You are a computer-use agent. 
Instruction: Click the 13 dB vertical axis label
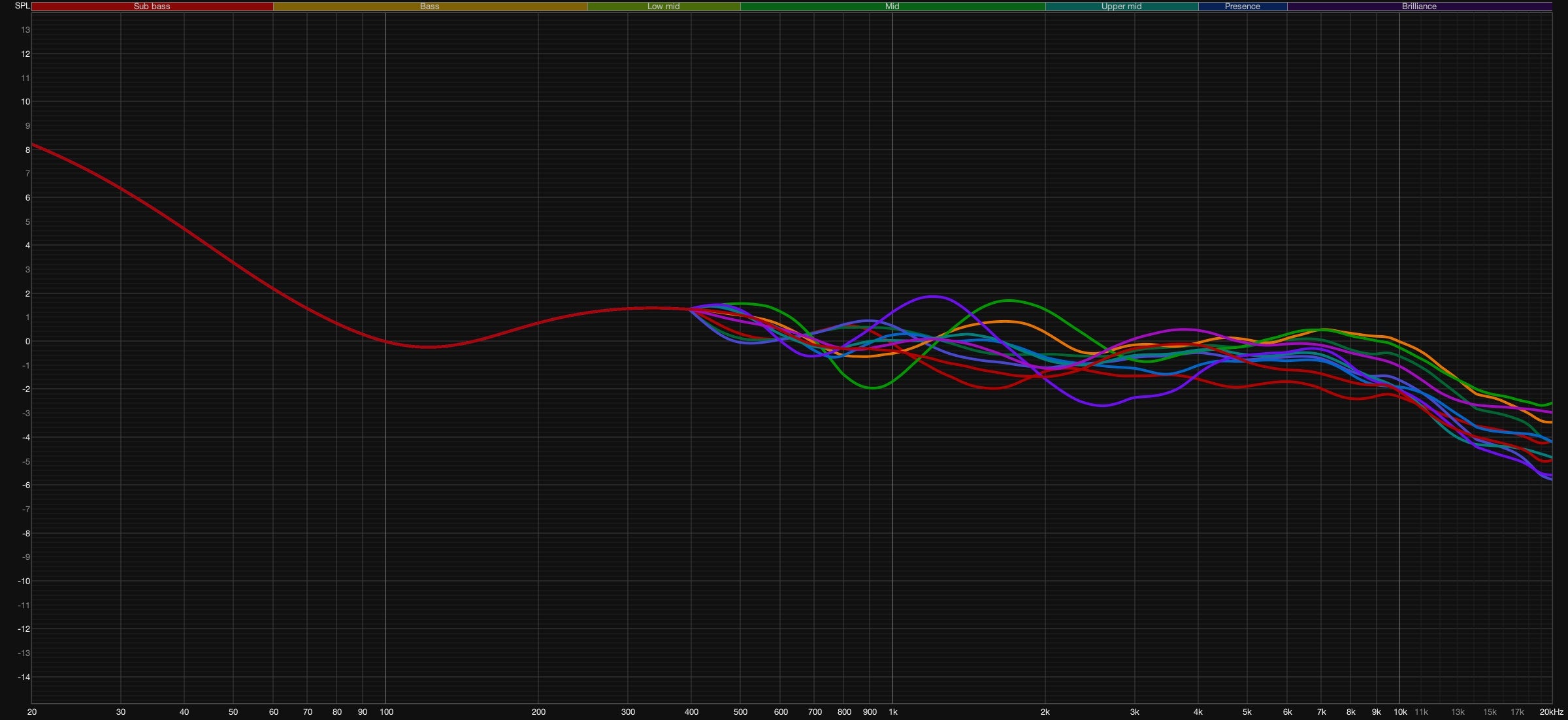(x=25, y=30)
